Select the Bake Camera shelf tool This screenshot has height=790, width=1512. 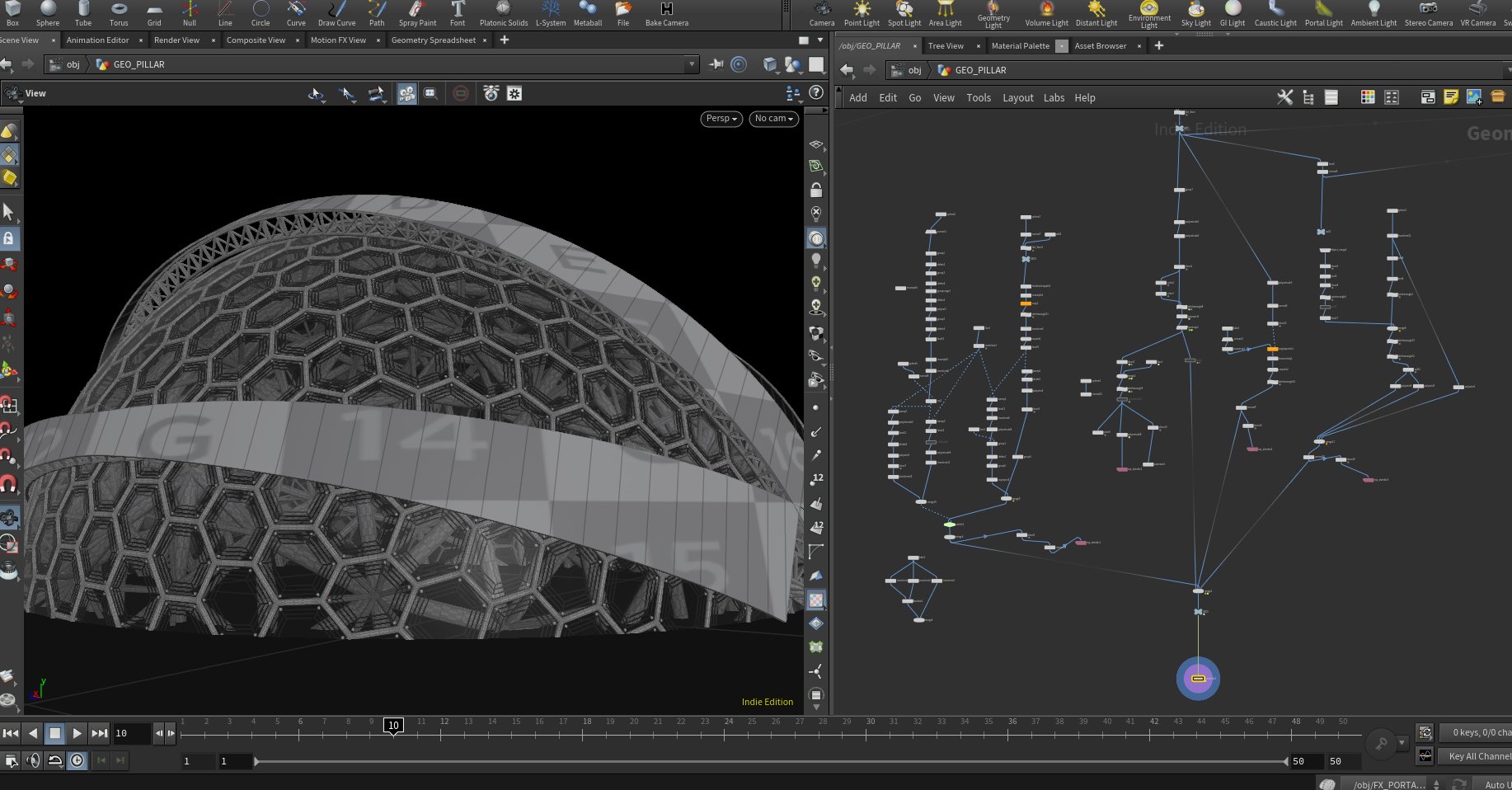[666, 13]
